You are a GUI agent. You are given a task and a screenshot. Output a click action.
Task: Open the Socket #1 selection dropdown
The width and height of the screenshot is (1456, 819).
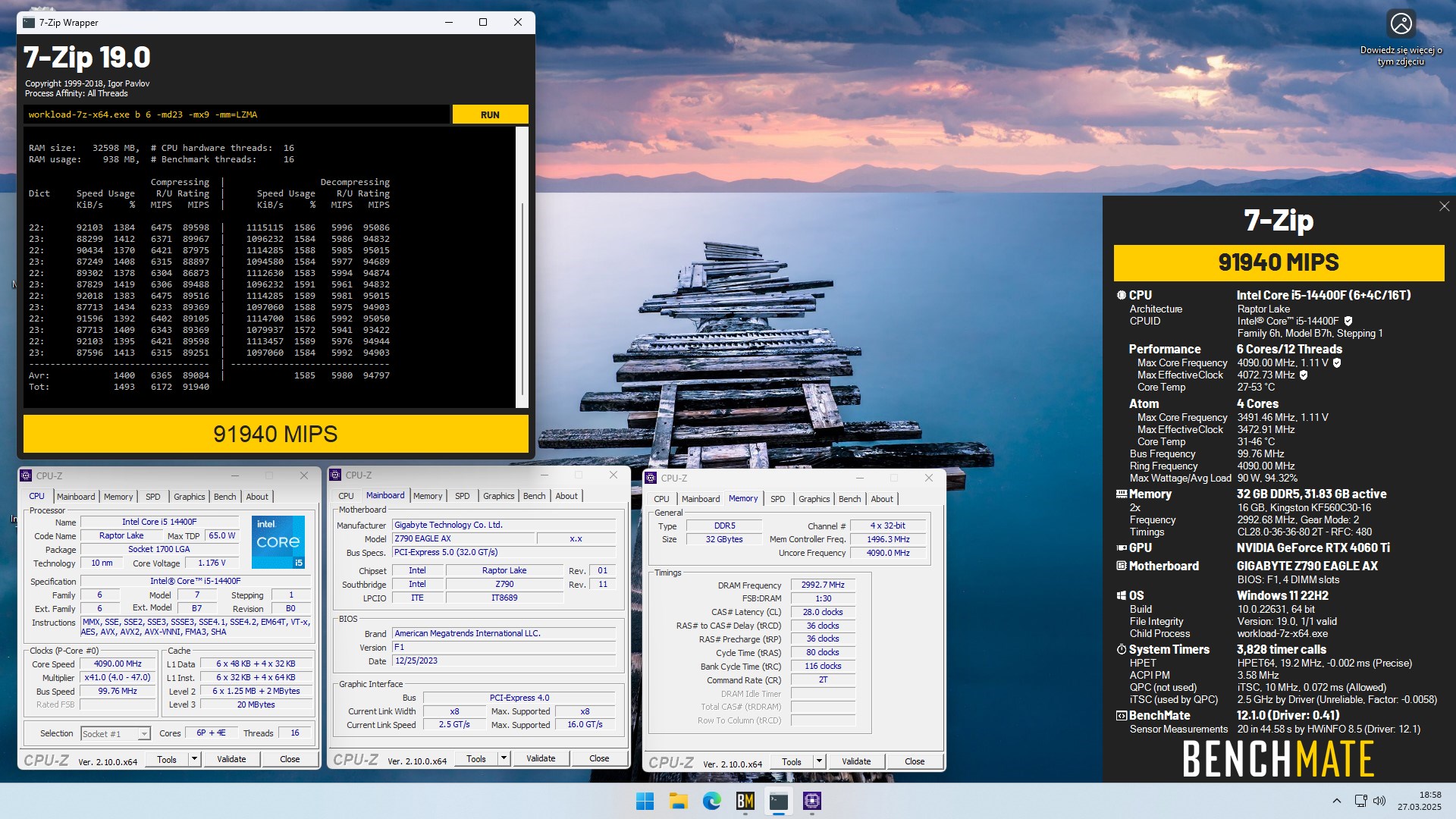(x=116, y=733)
